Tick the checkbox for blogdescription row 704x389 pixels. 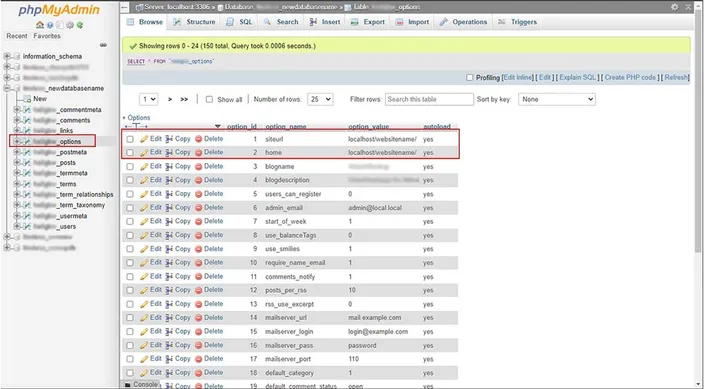pyautogui.click(x=130, y=180)
